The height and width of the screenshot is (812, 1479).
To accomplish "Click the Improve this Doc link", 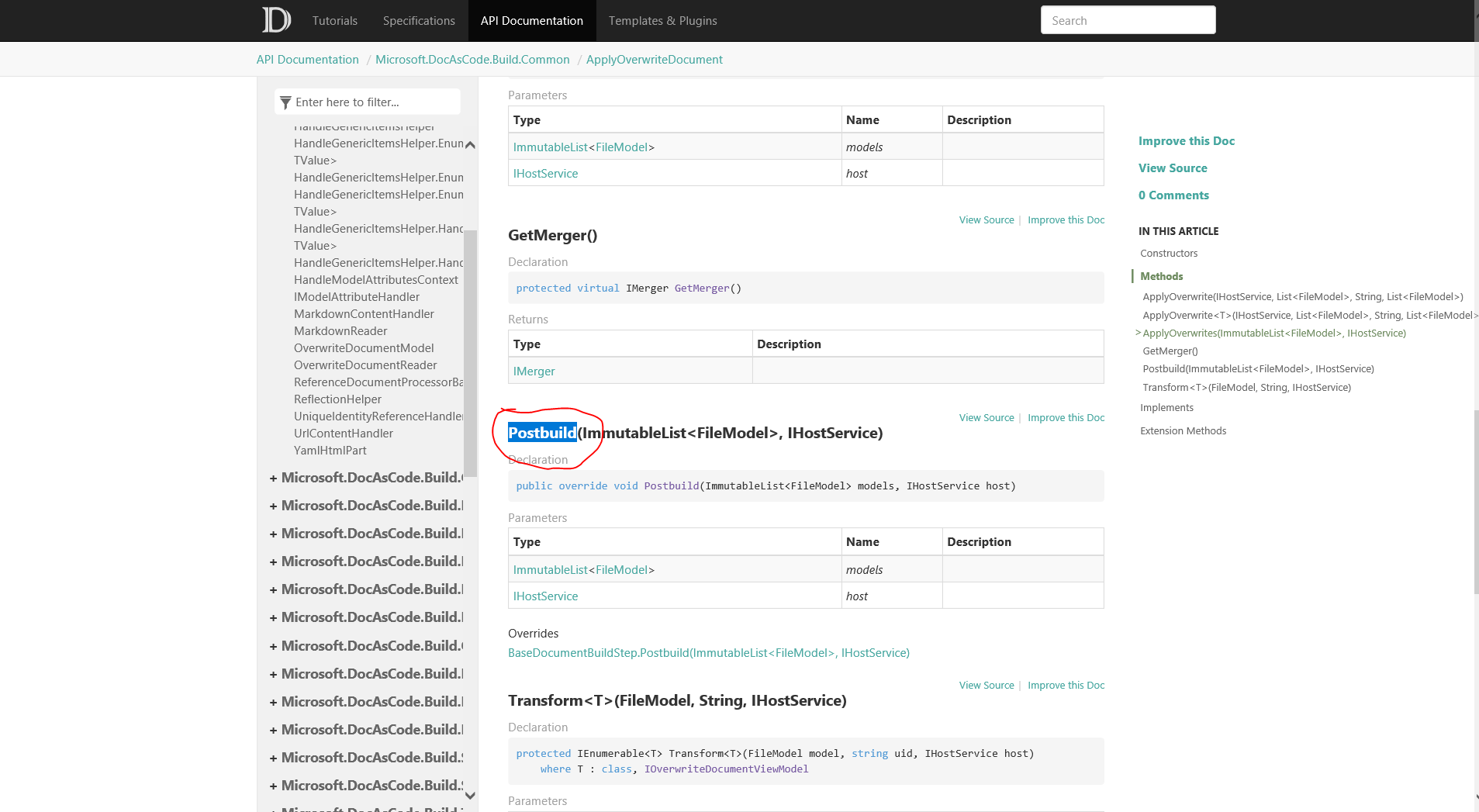I will (1187, 140).
